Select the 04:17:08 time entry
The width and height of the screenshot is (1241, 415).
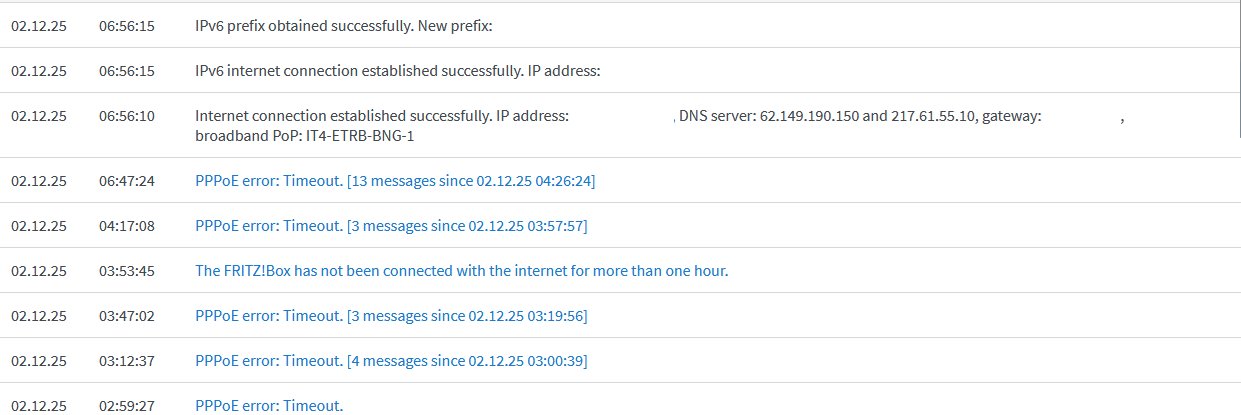[x=127, y=226]
